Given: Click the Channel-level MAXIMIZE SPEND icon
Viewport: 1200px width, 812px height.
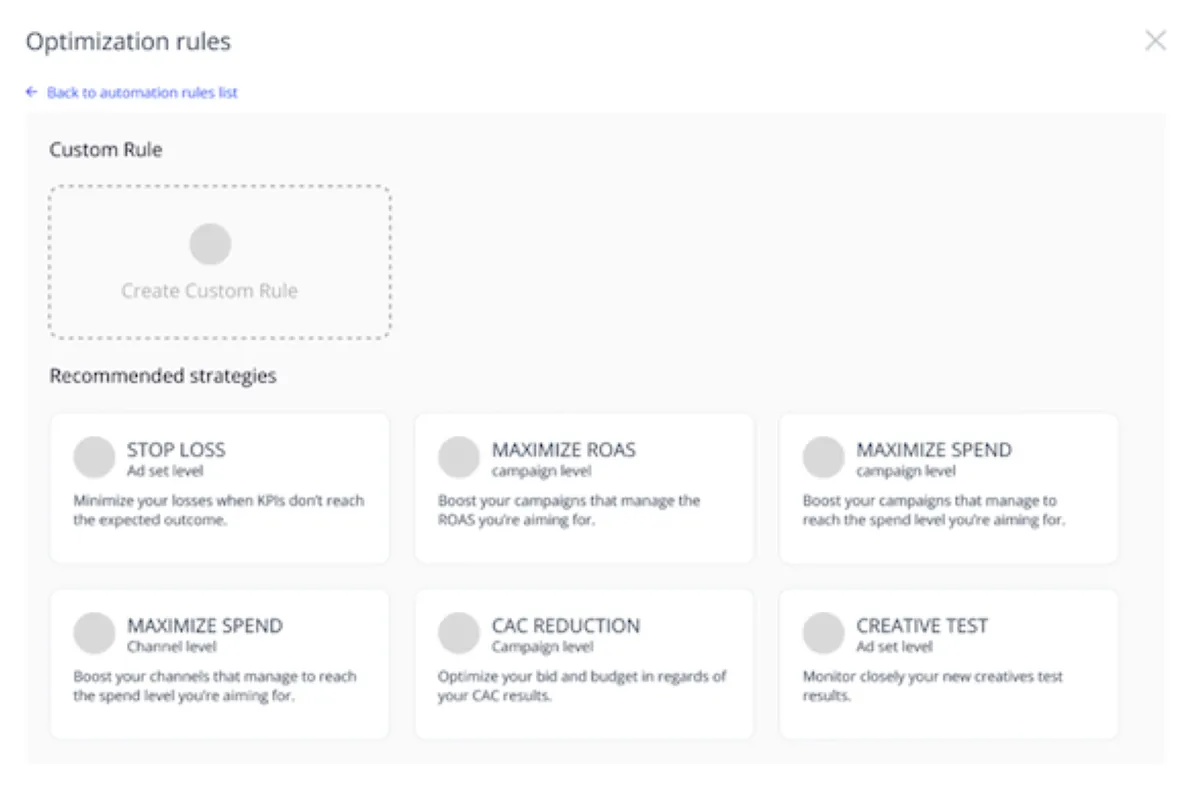Looking at the screenshot, I should [94, 633].
